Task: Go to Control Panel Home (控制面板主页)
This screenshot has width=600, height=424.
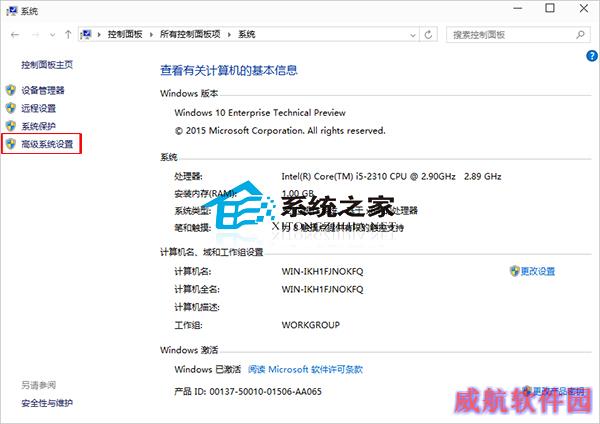Action: [47, 65]
